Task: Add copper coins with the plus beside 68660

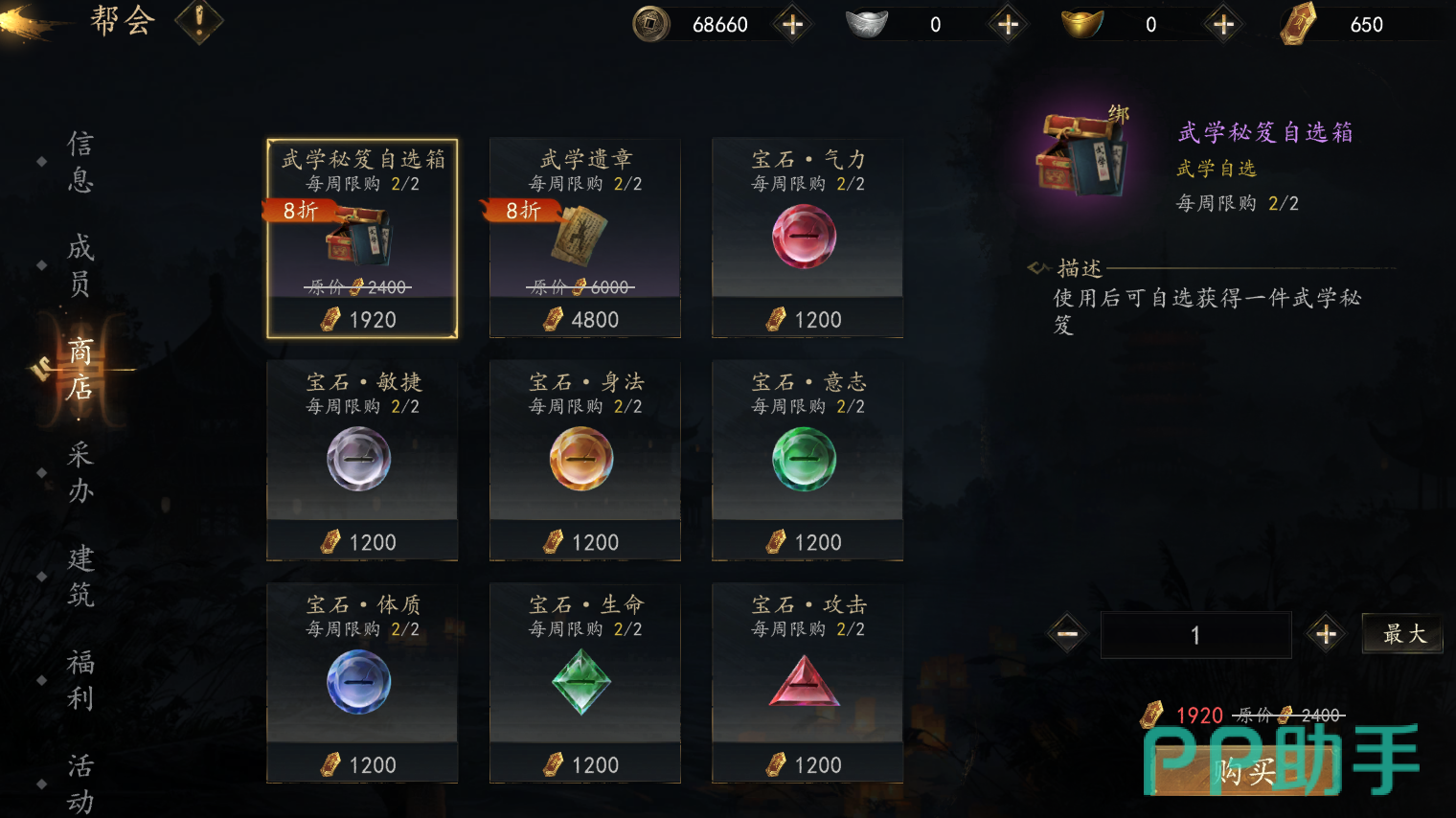Action: pyautogui.click(x=792, y=25)
